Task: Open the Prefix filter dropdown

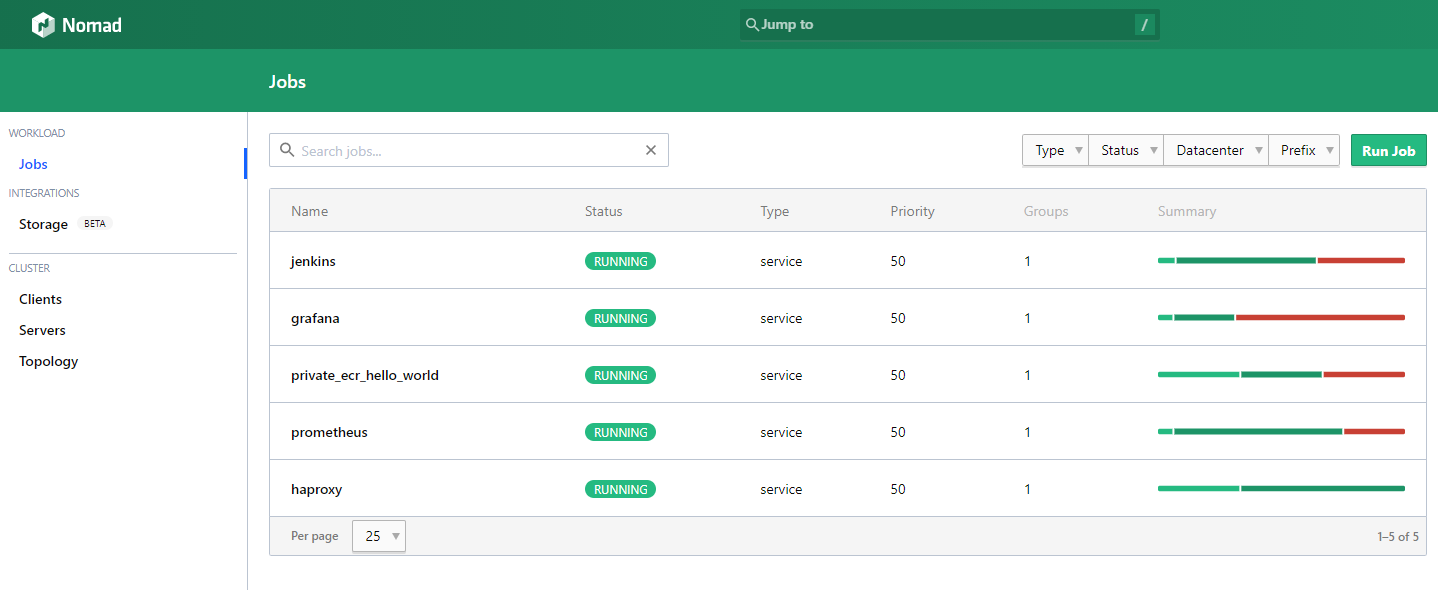Action: click(1304, 150)
